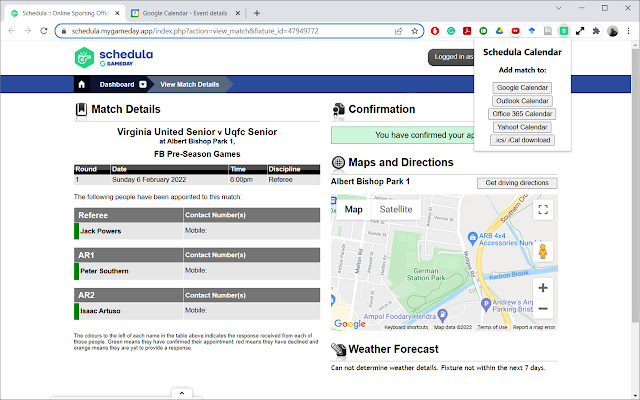Click the Virginia United Senior v Uqfc Senior title
This screenshot has height=400, width=640.
tap(197, 132)
